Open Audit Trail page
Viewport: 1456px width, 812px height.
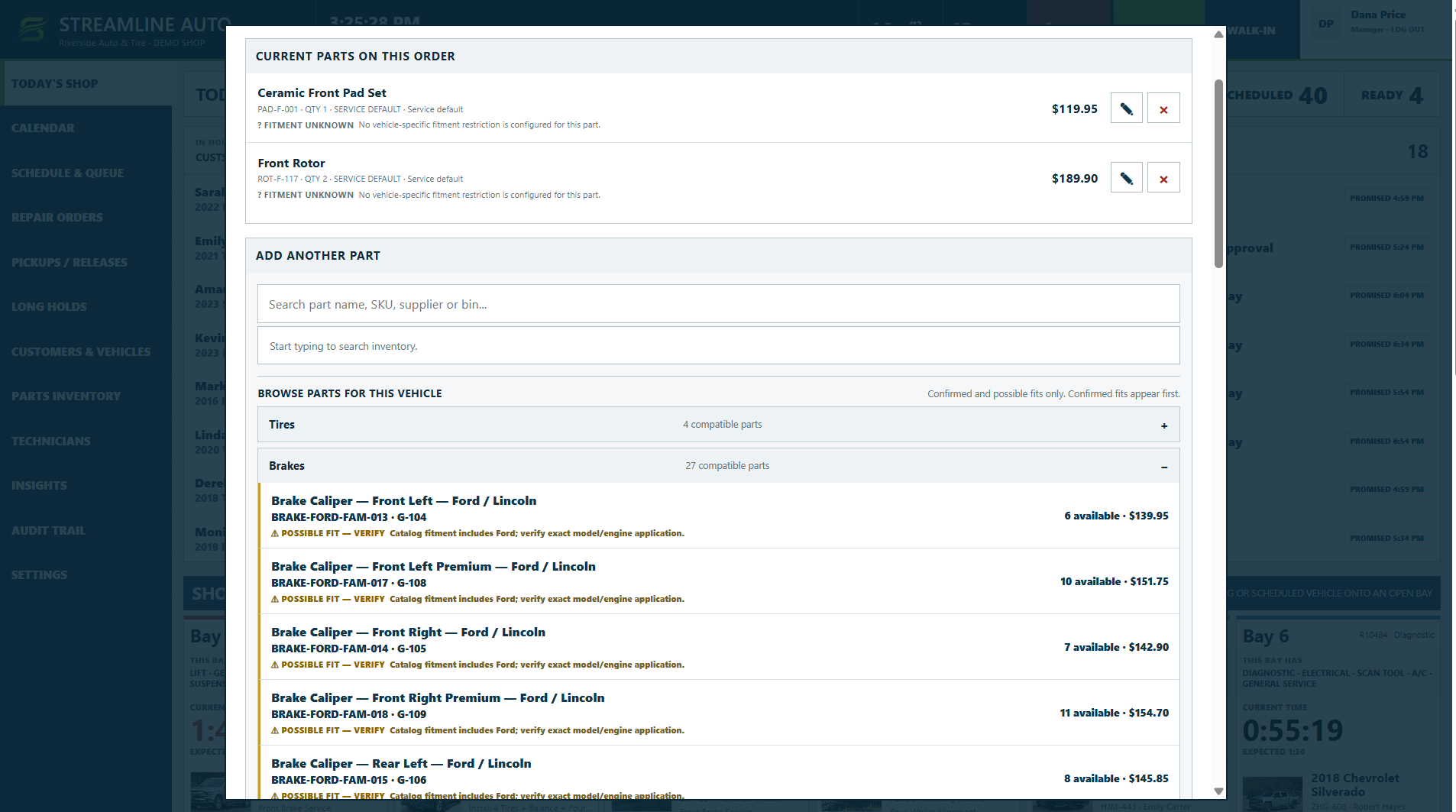coord(86,530)
